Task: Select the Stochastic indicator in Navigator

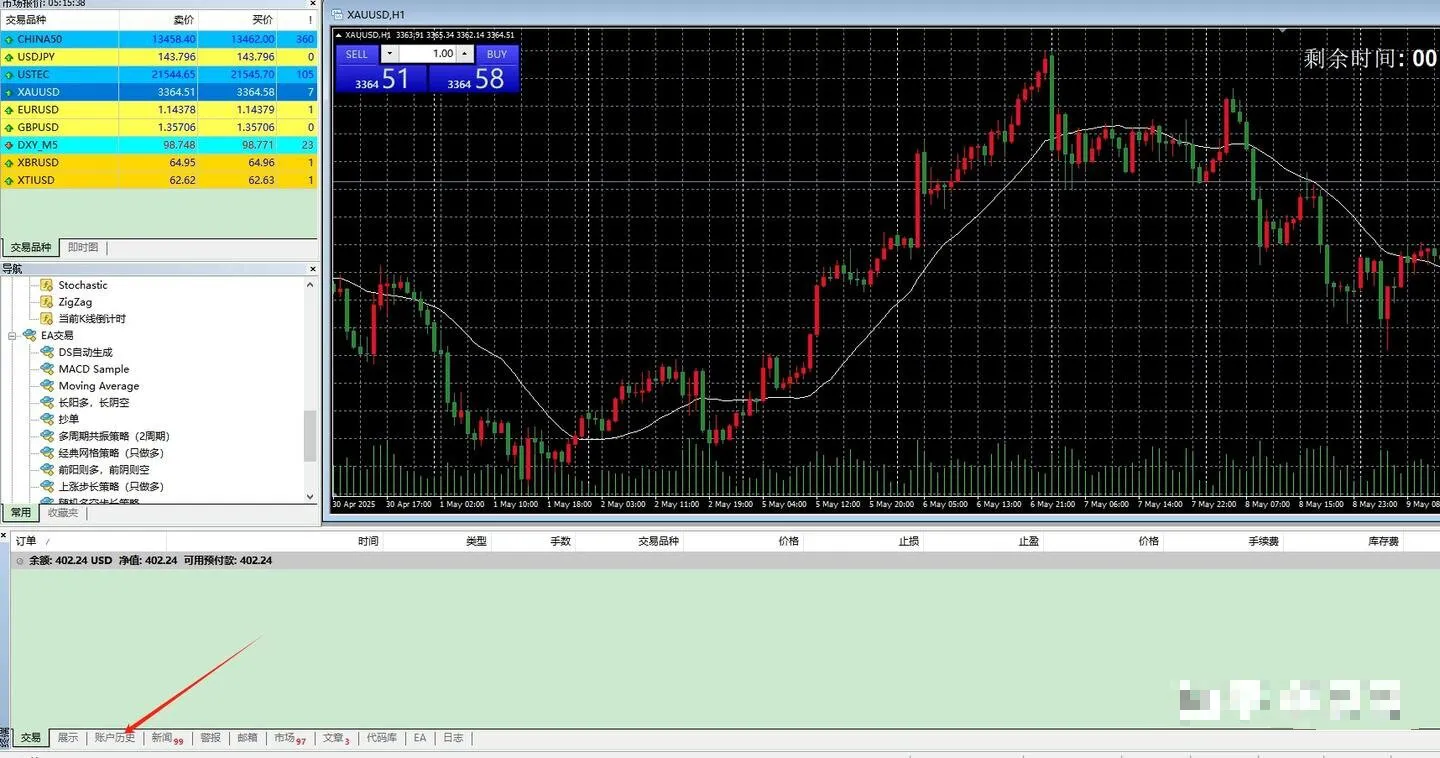Action: pos(45,285)
